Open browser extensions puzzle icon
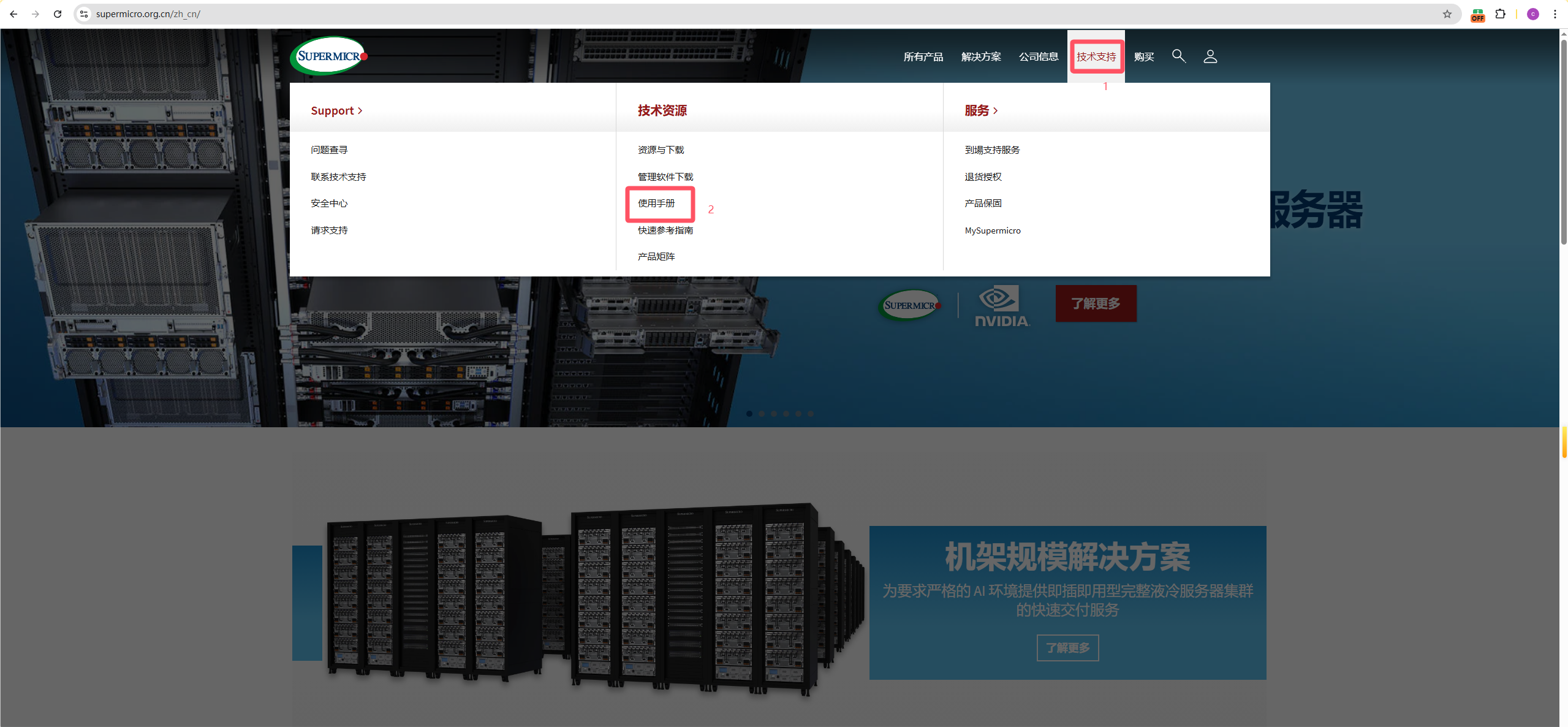 1500,14
